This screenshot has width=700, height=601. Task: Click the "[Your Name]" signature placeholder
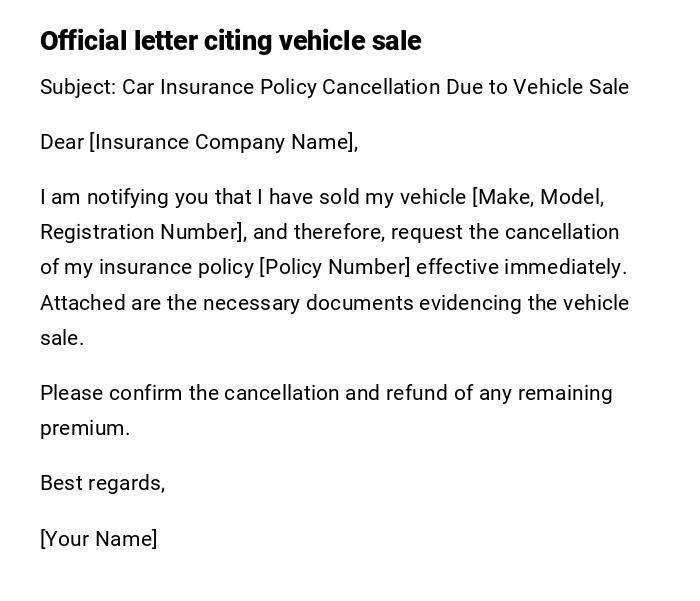tap(98, 539)
